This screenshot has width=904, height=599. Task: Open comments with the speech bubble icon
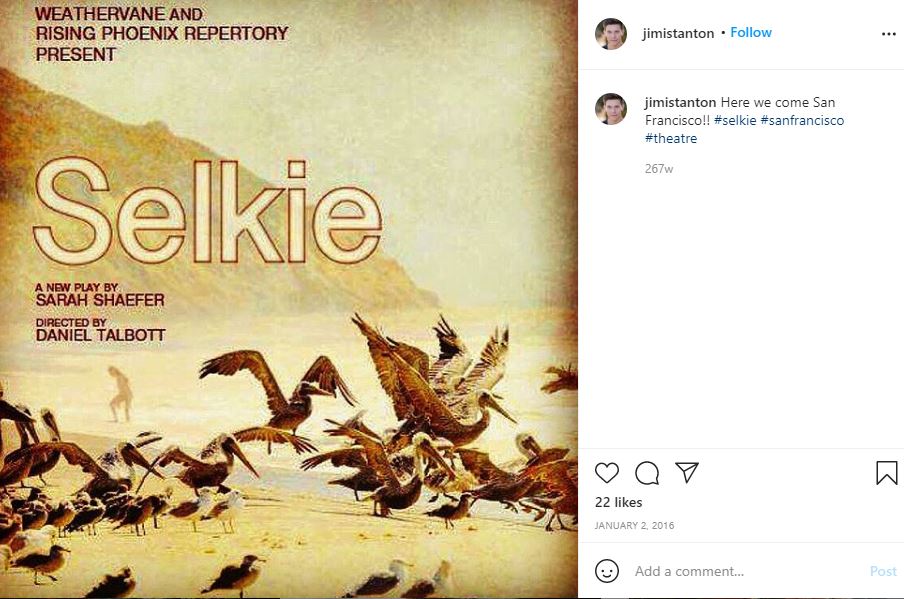click(x=647, y=473)
